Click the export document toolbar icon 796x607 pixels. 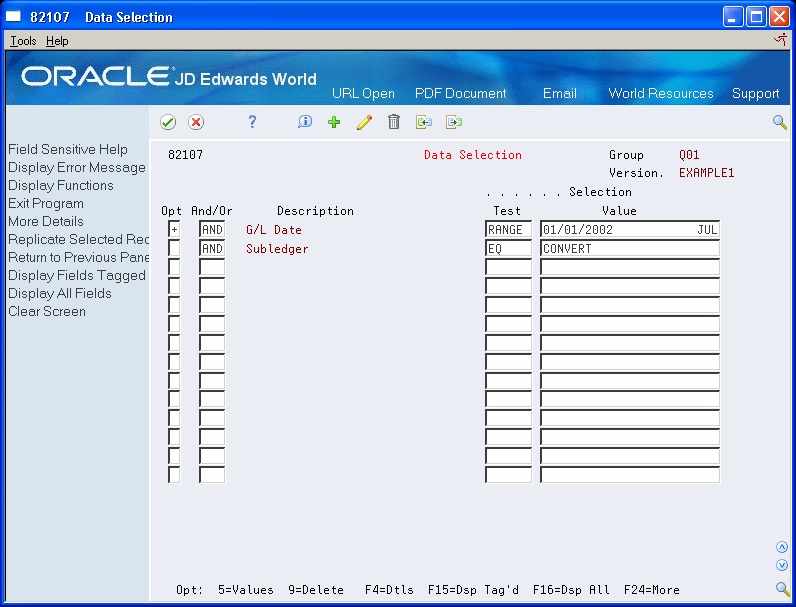(454, 122)
